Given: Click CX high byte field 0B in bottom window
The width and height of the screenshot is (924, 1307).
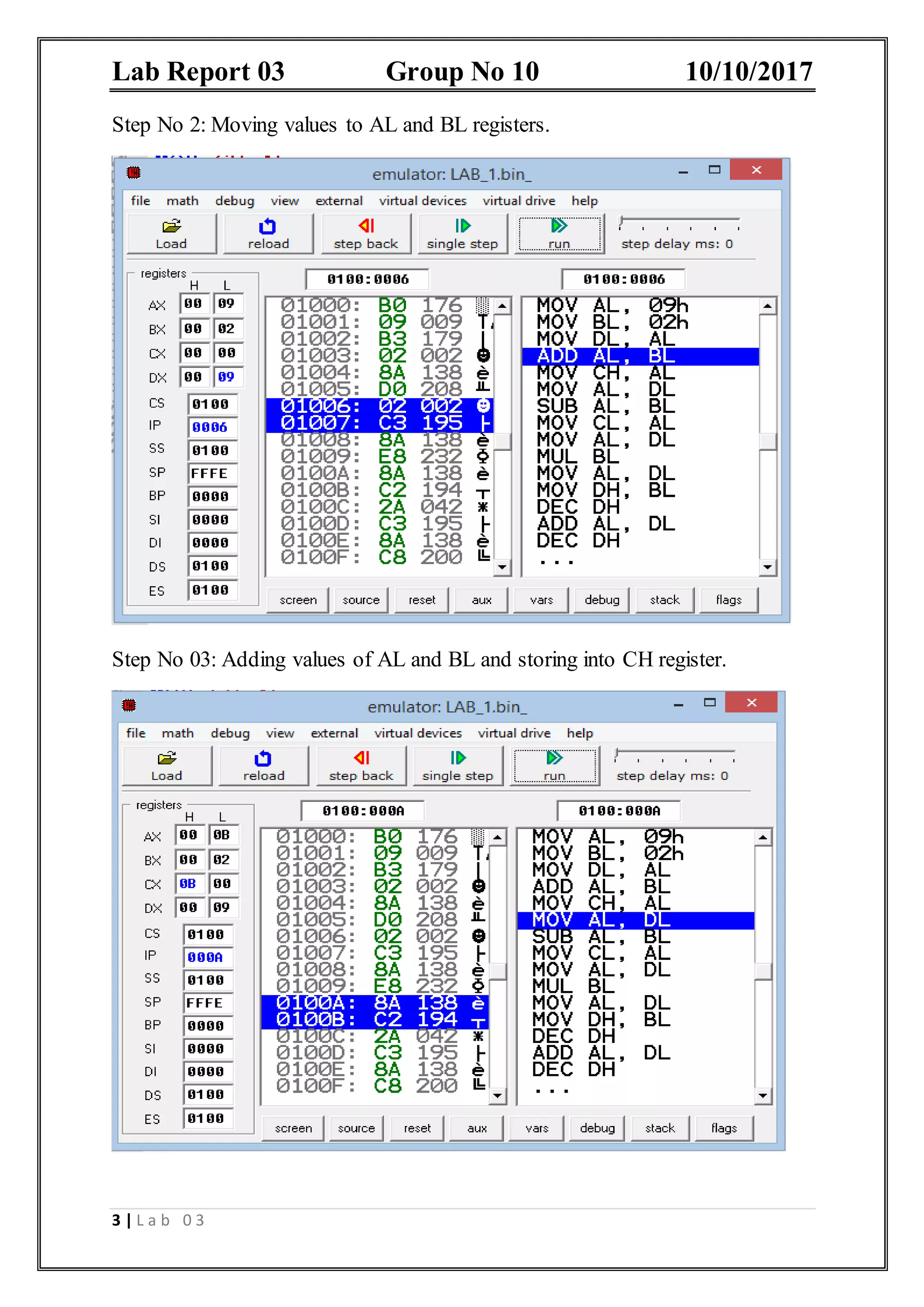Looking at the screenshot, I should click(189, 884).
